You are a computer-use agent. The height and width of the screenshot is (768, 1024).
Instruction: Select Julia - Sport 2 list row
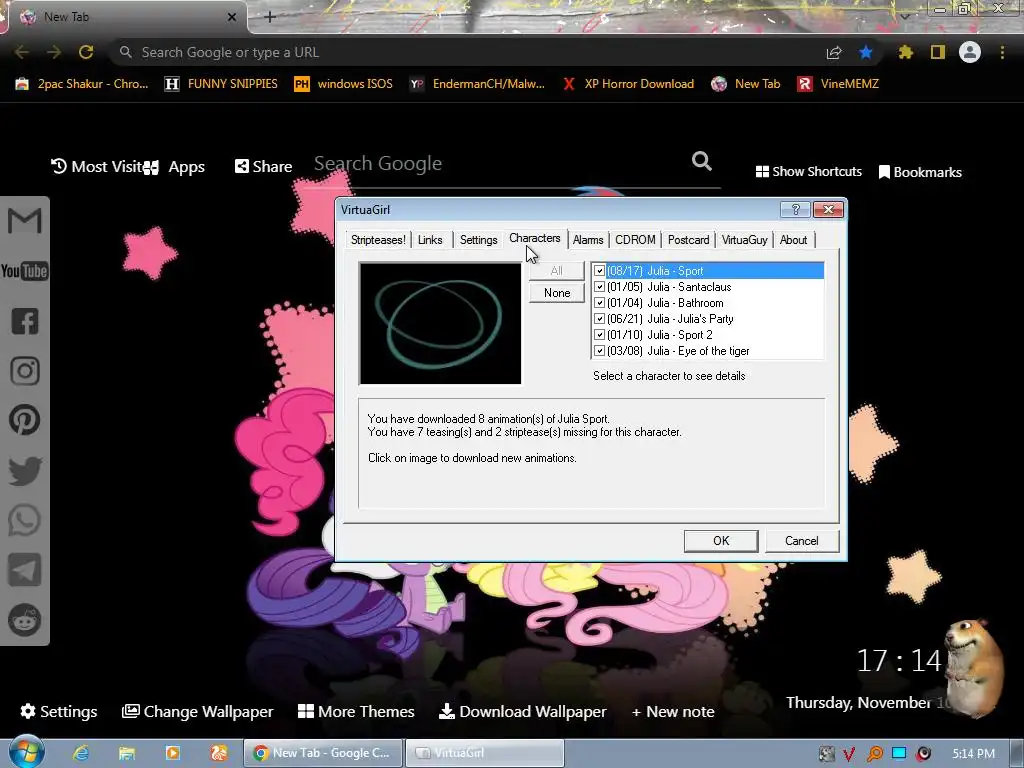click(708, 335)
